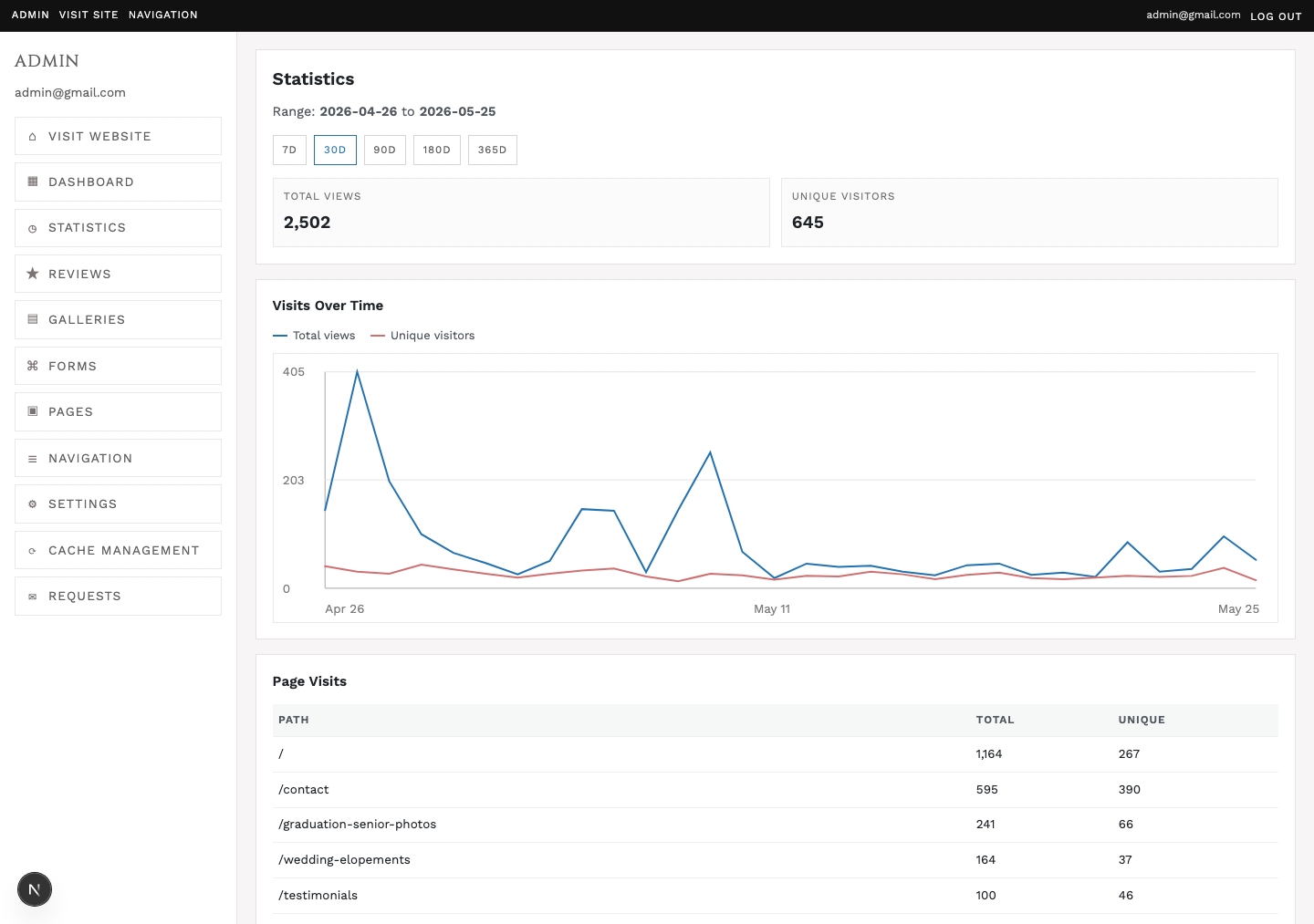
Task: Click the 267 unique value
Action: point(1129,754)
